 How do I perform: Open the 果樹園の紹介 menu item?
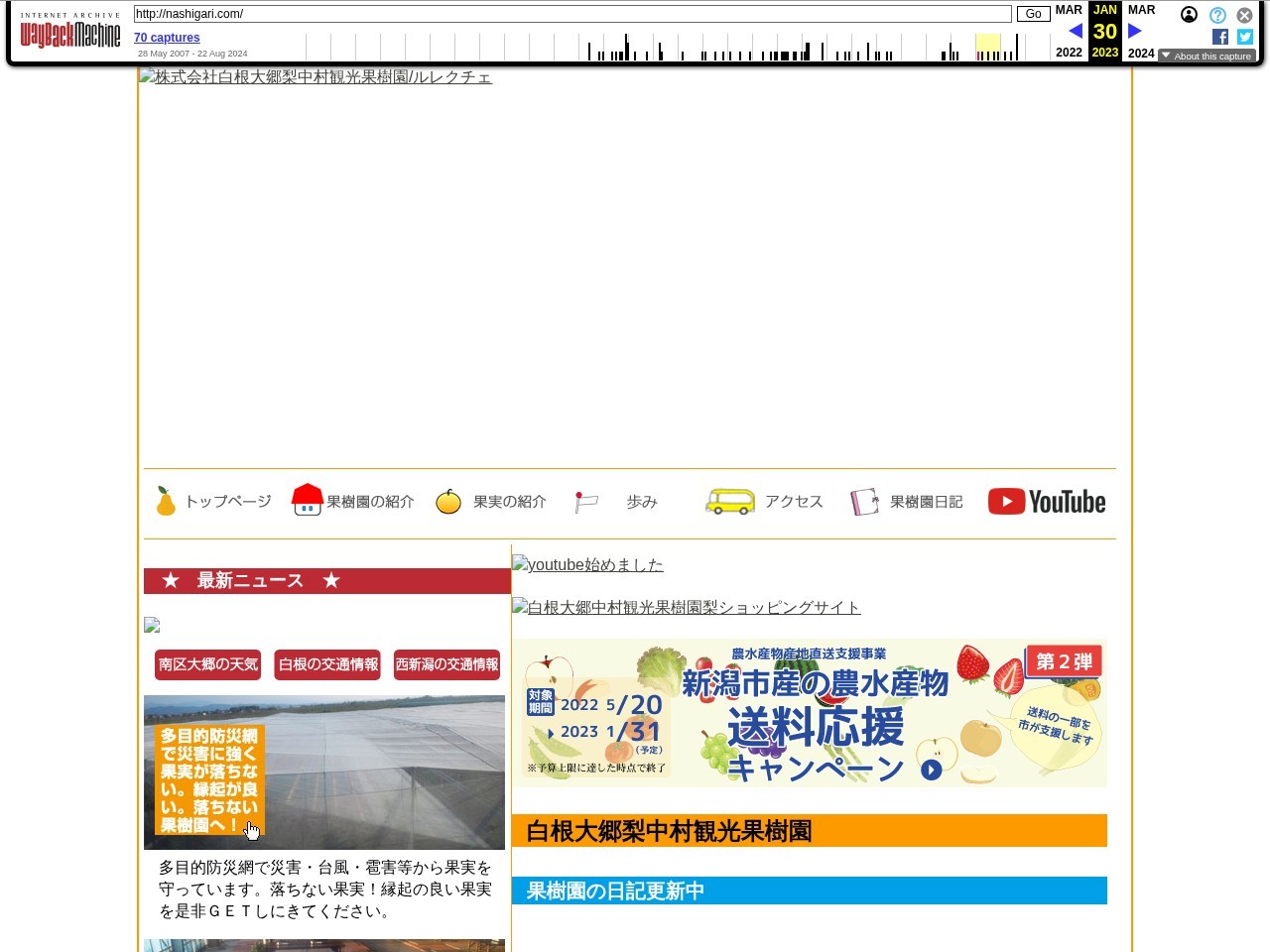click(x=369, y=502)
